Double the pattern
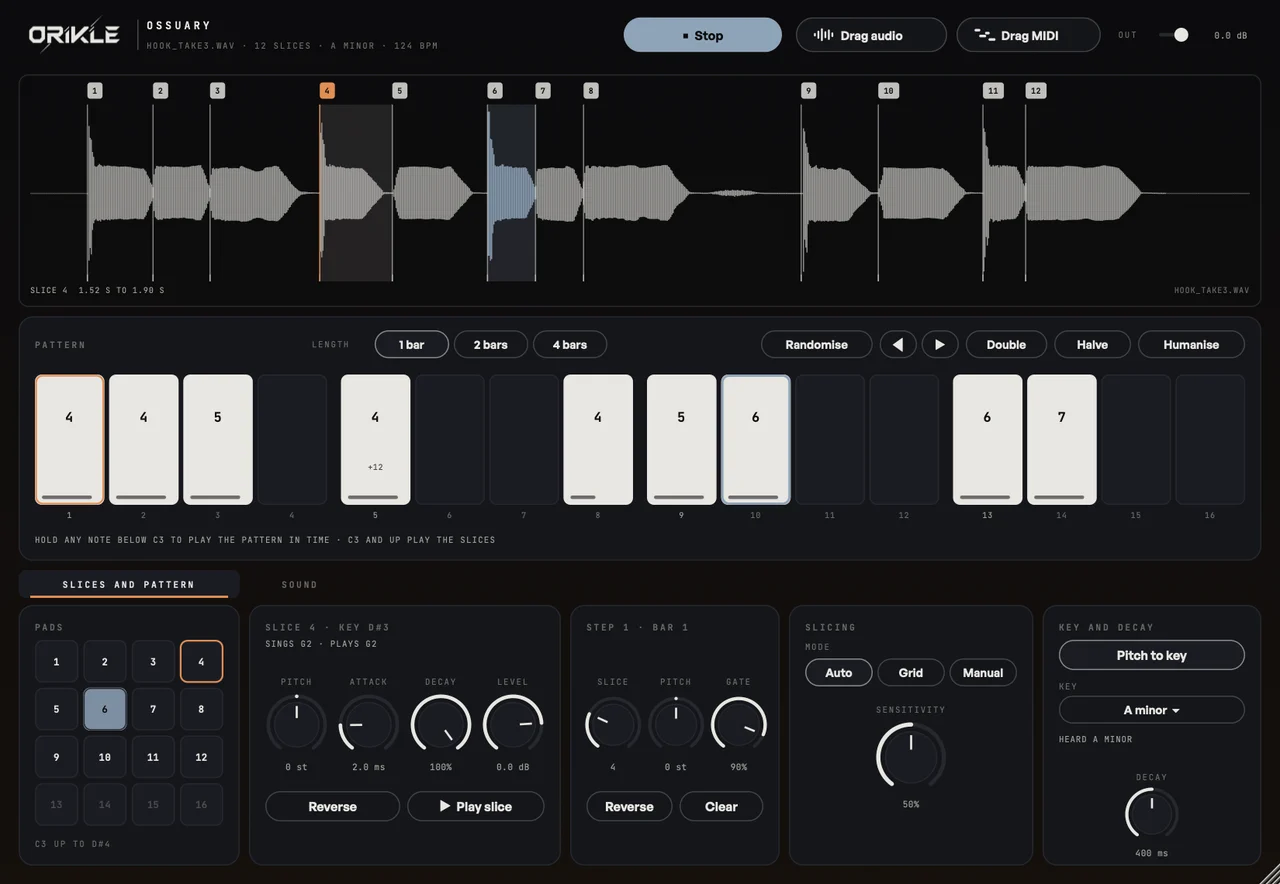Screen dimensions: 1280x884 tap(1006, 344)
